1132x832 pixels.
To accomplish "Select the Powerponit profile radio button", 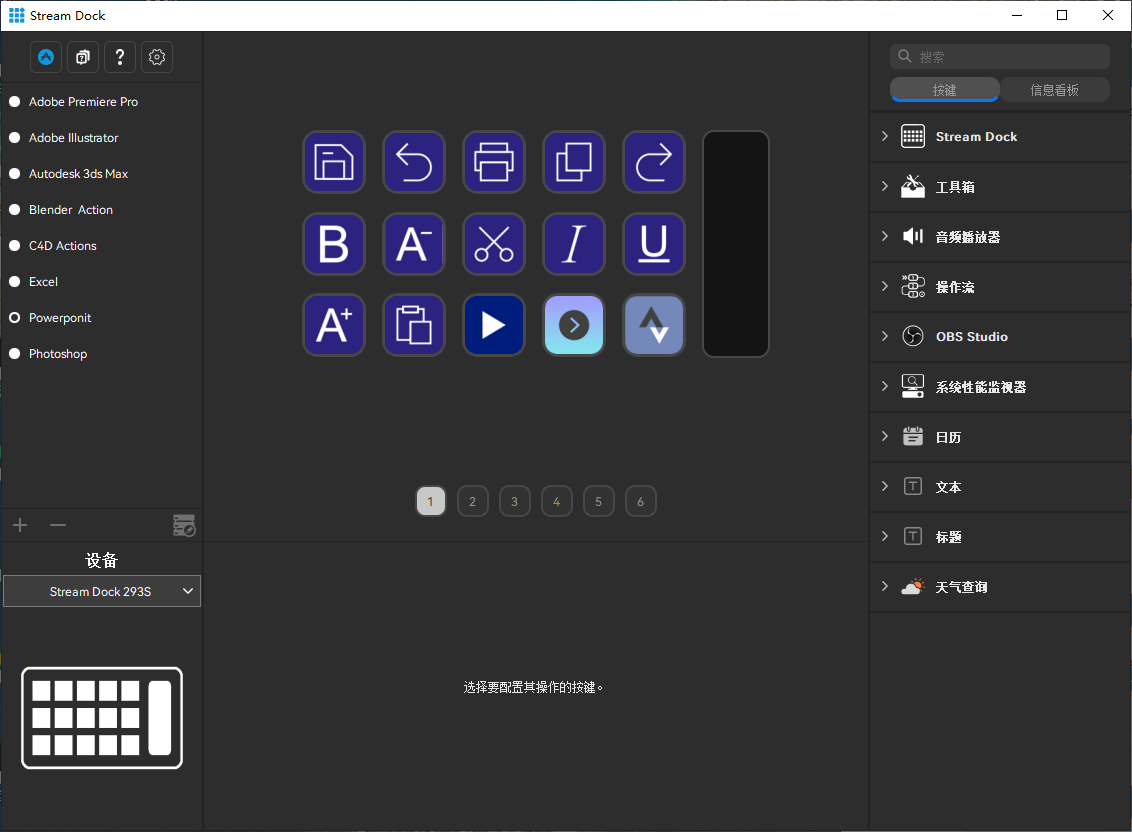I will pos(14,318).
